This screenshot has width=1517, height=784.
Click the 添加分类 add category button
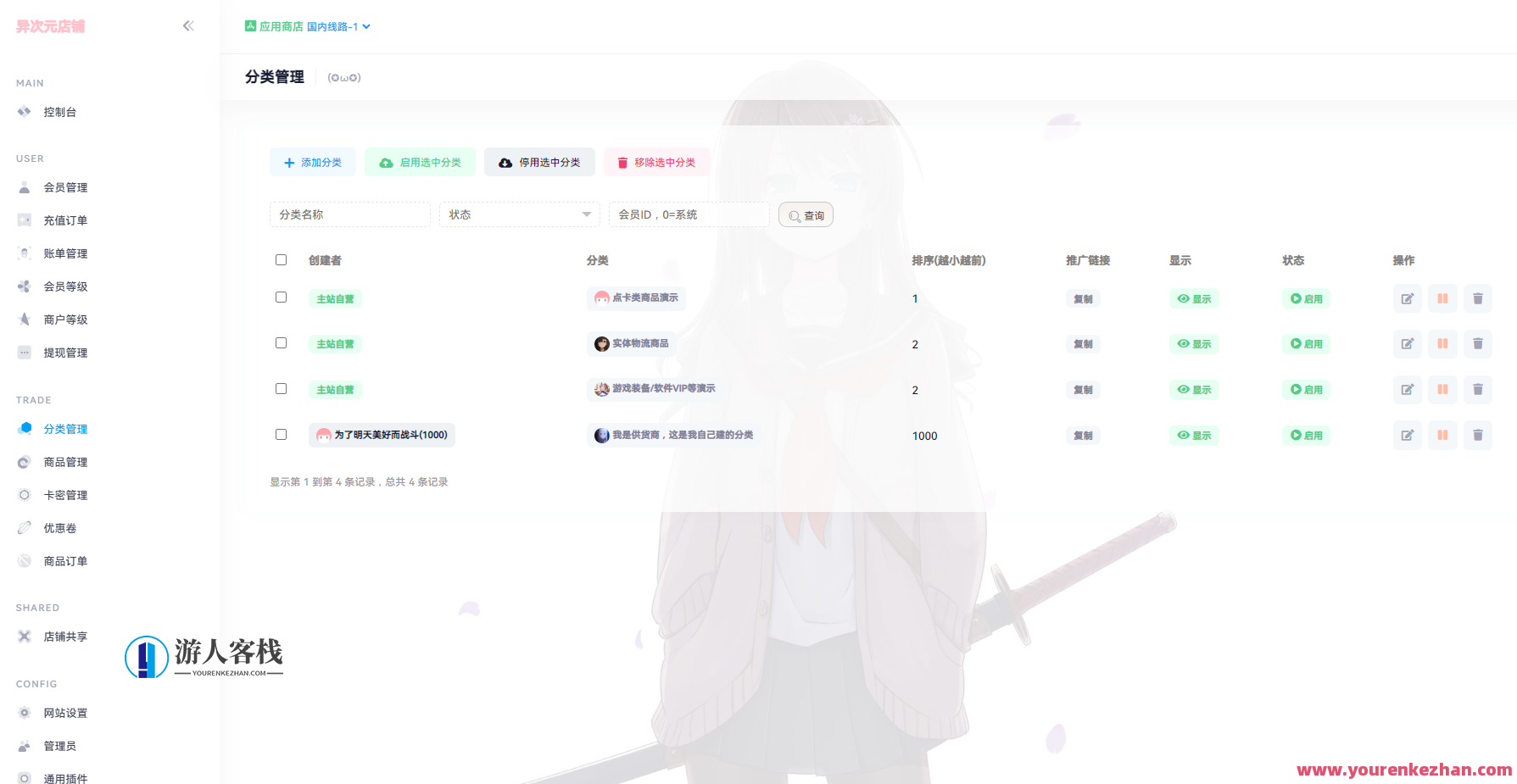click(x=313, y=162)
